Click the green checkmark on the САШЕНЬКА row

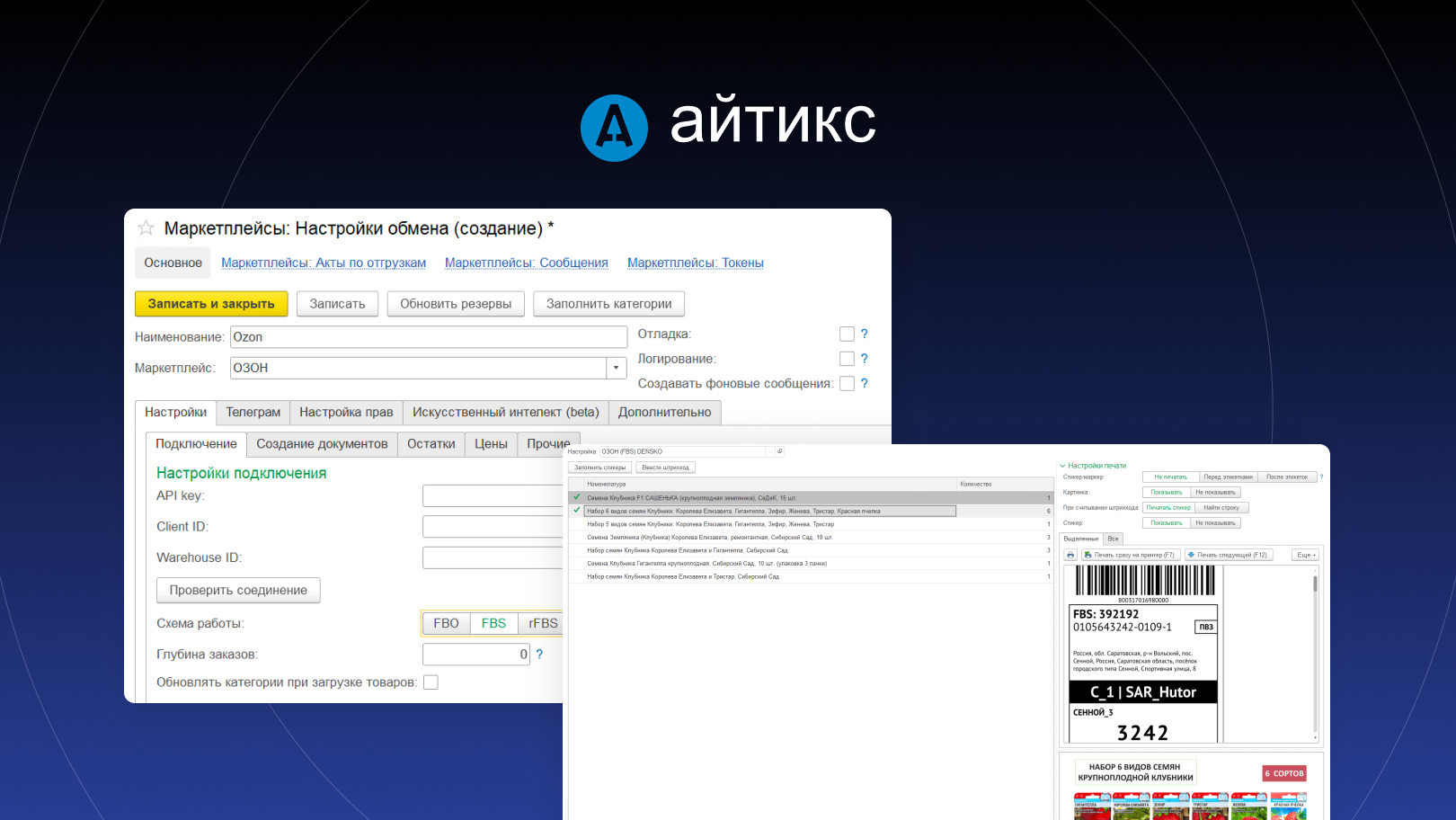pos(575,496)
